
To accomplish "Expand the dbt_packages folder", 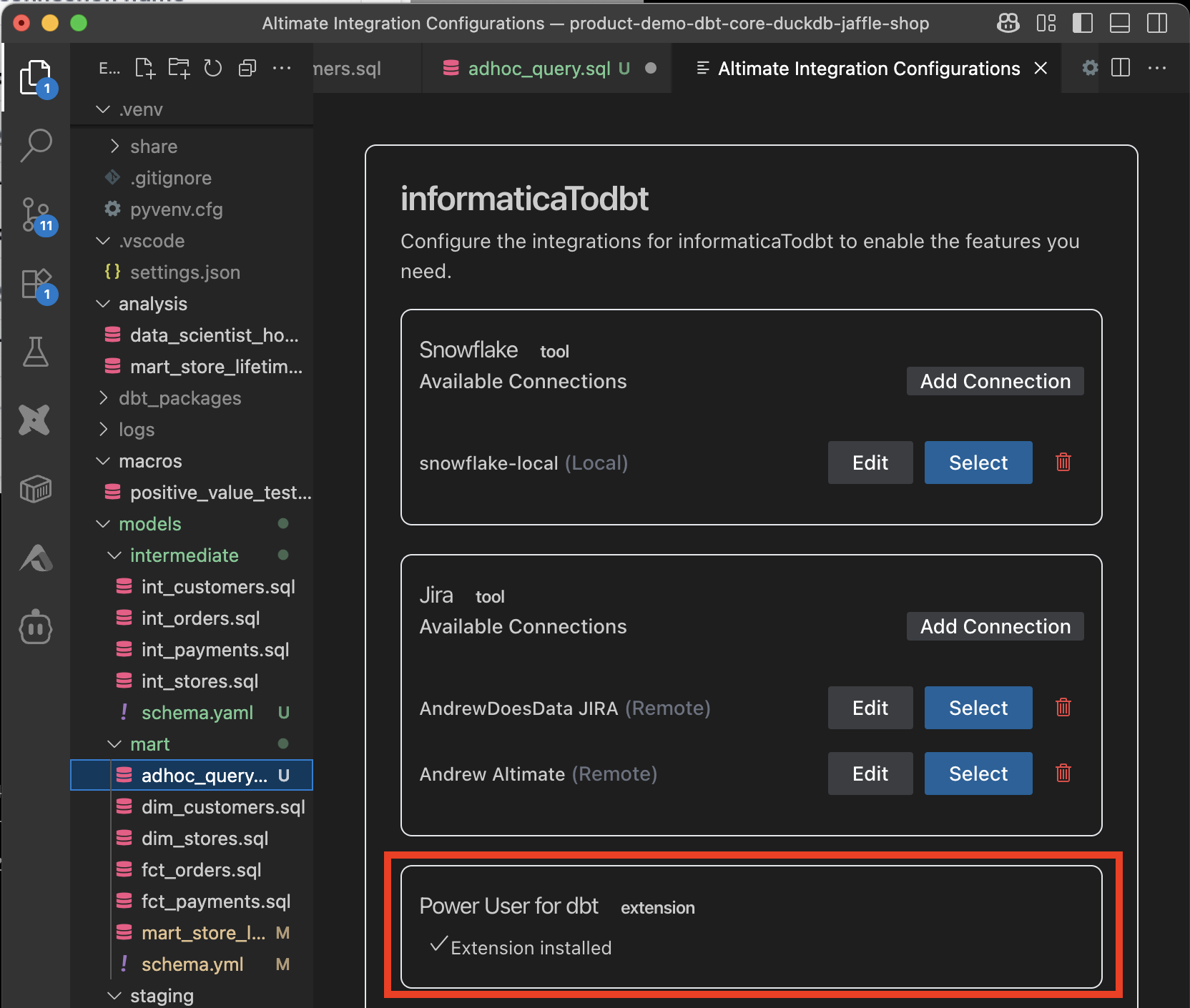I will 192,398.
